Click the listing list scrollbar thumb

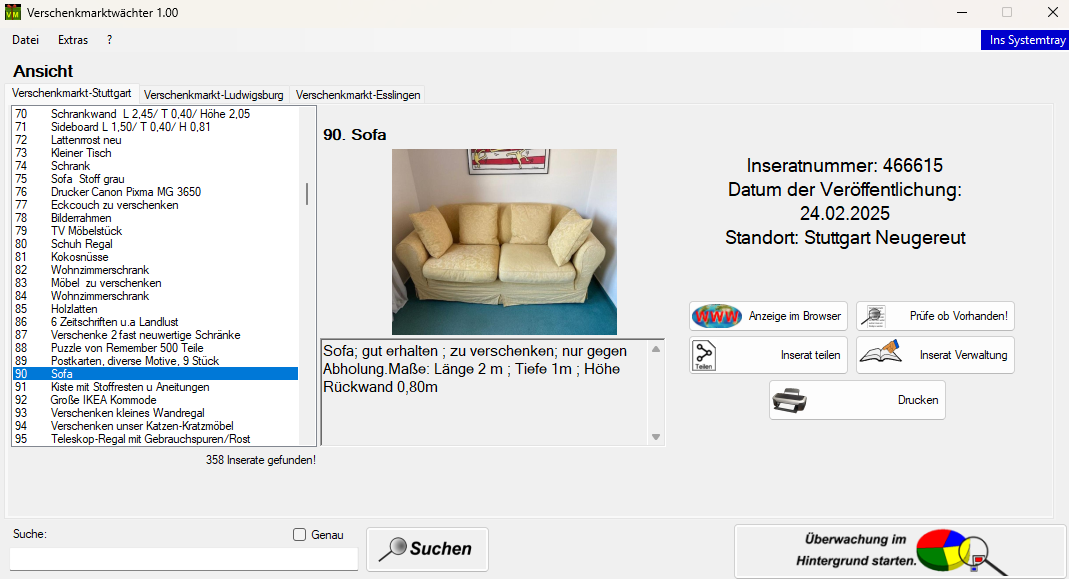click(x=307, y=194)
